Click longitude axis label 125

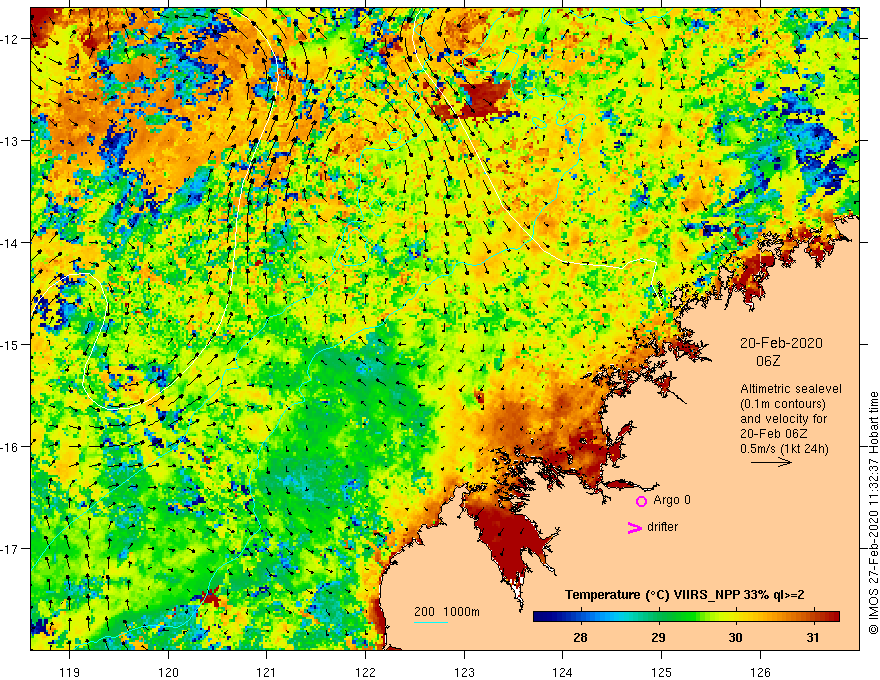click(x=662, y=672)
